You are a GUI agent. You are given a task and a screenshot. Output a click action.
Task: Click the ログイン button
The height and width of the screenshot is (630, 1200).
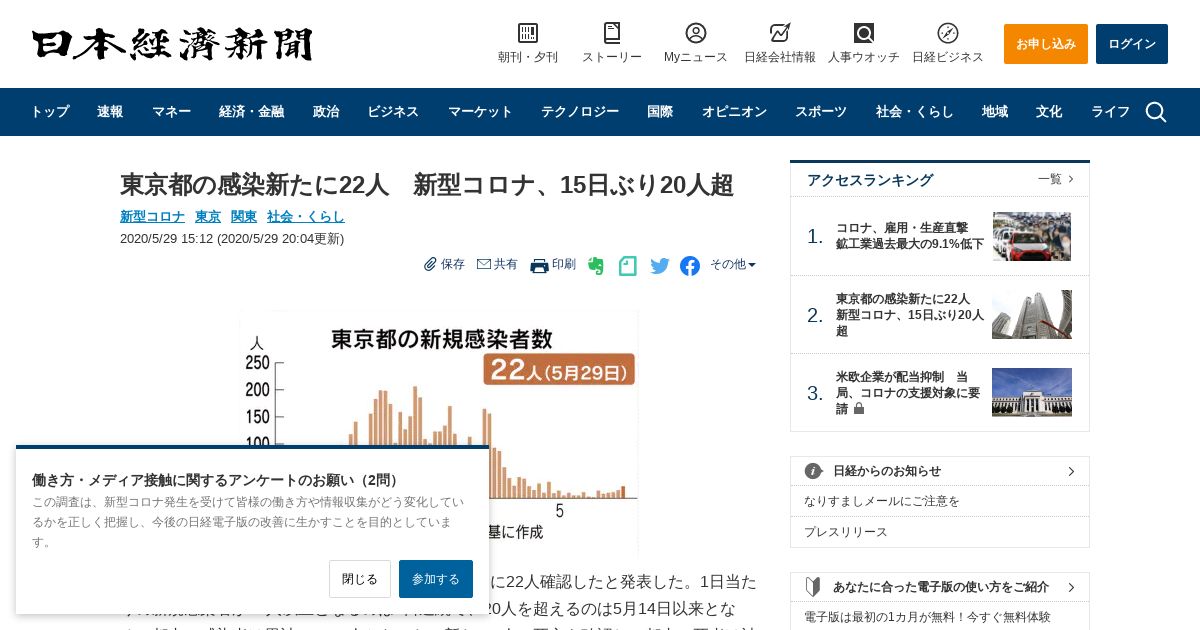(1132, 44)
